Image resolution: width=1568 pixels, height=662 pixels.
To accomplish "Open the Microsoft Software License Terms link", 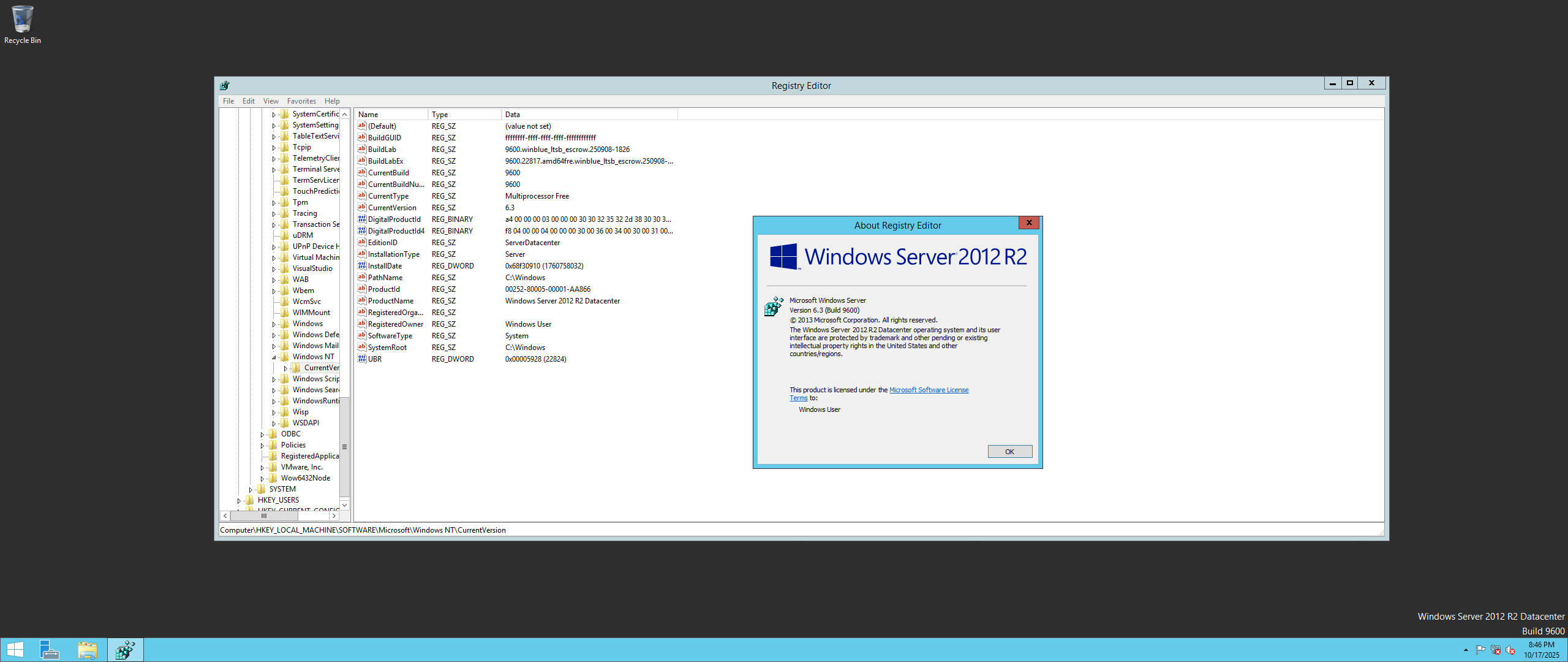I will (929, 390).
